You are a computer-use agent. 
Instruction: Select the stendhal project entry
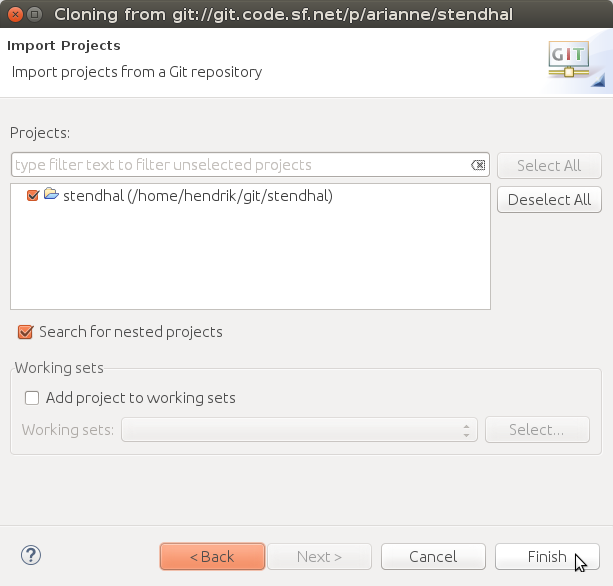(197, 196)
